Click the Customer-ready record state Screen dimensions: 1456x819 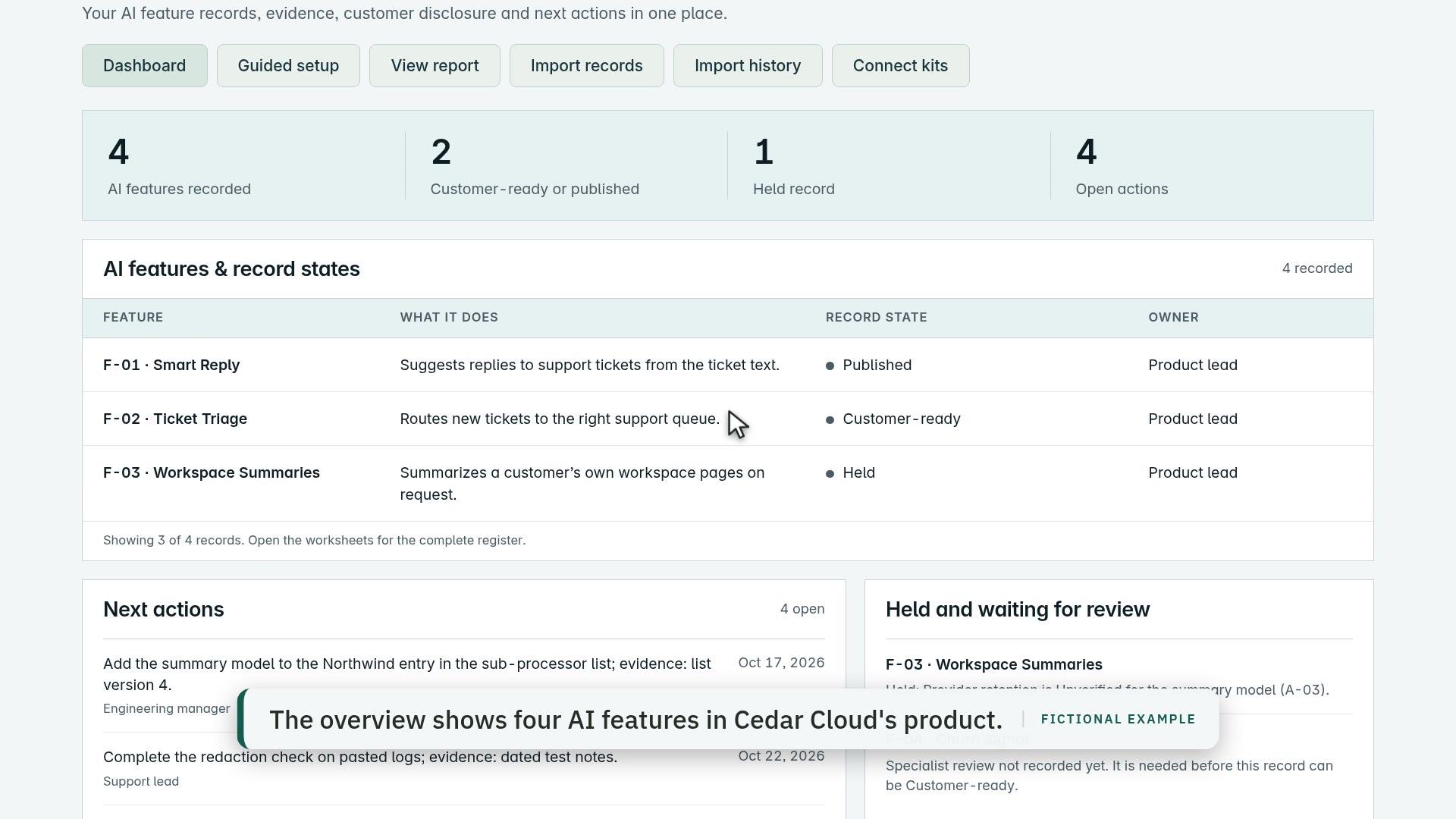click(893, 419)
